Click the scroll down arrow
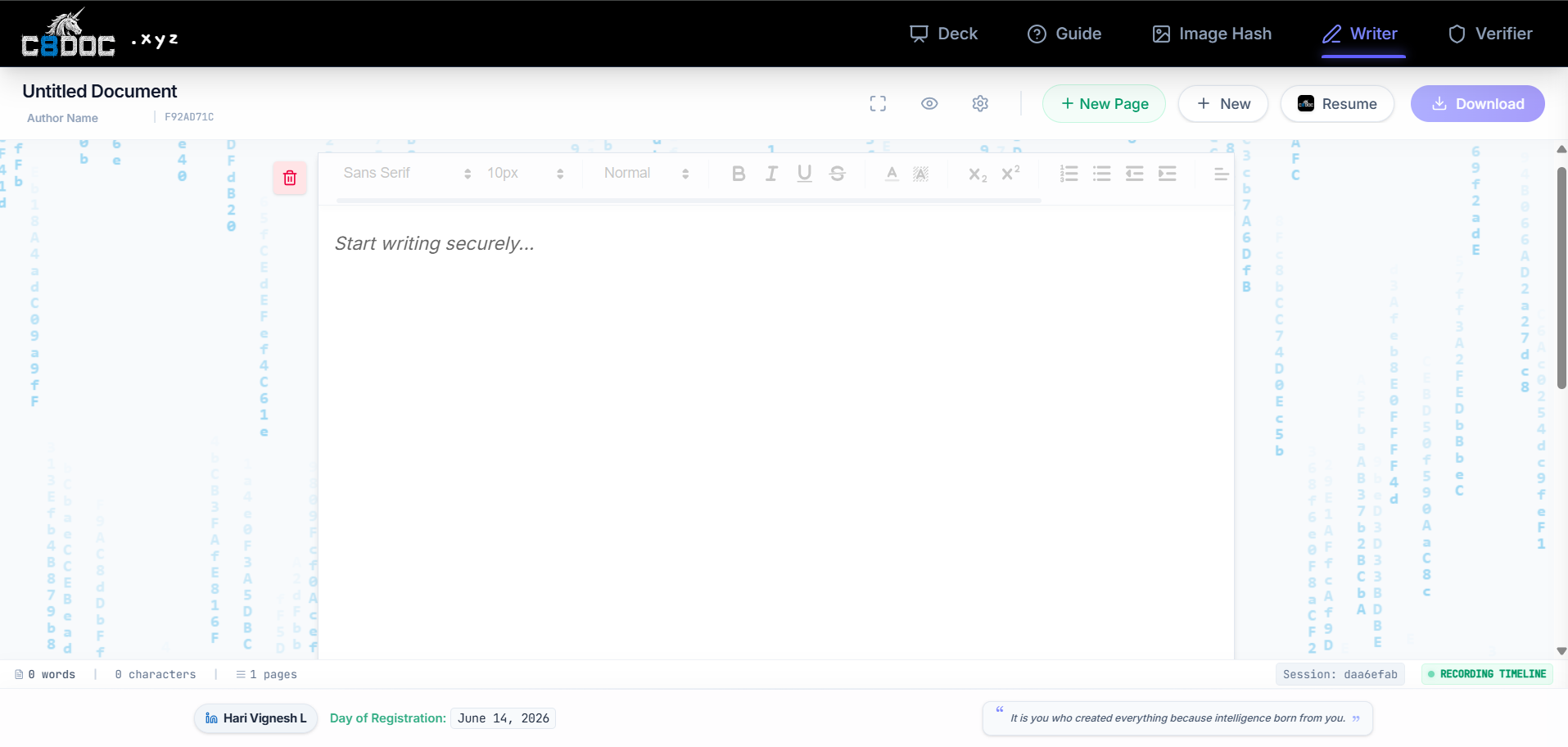Viewport: 1568px width, 747px height. [1561, 651]
